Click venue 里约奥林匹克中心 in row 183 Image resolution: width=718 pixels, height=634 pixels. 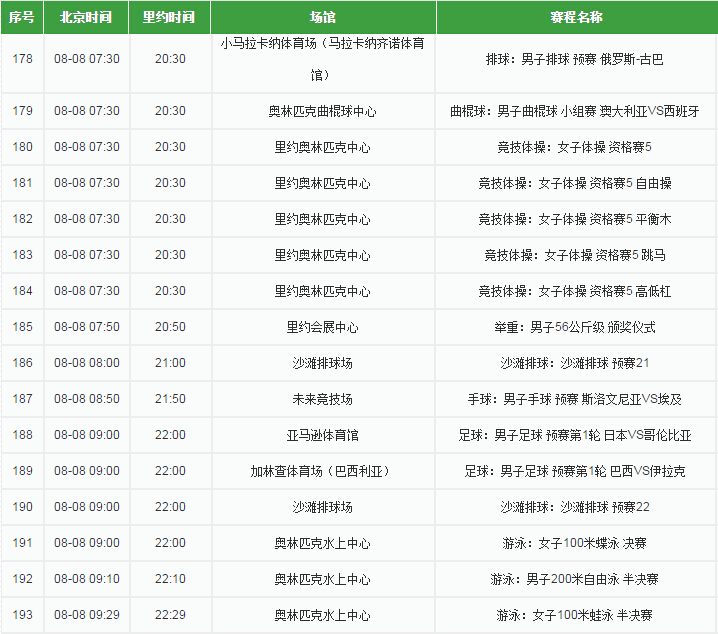(322, 255)
